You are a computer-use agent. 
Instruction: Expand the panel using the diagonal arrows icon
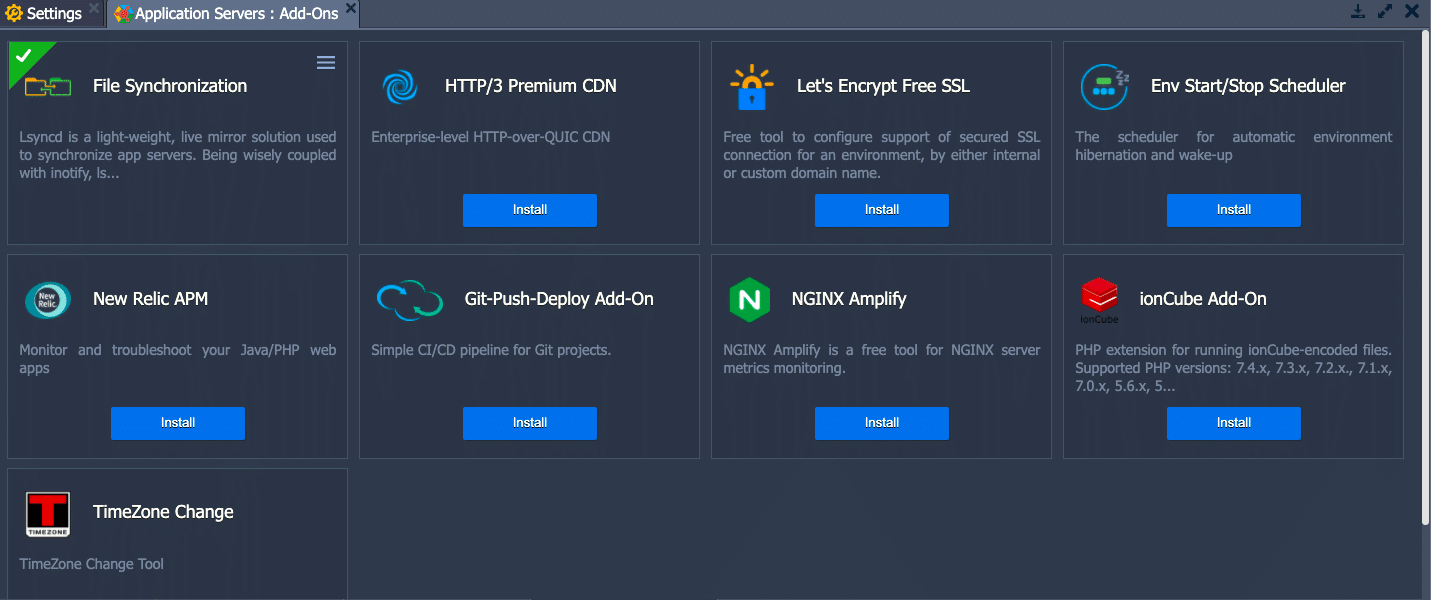click(1385, 12)
